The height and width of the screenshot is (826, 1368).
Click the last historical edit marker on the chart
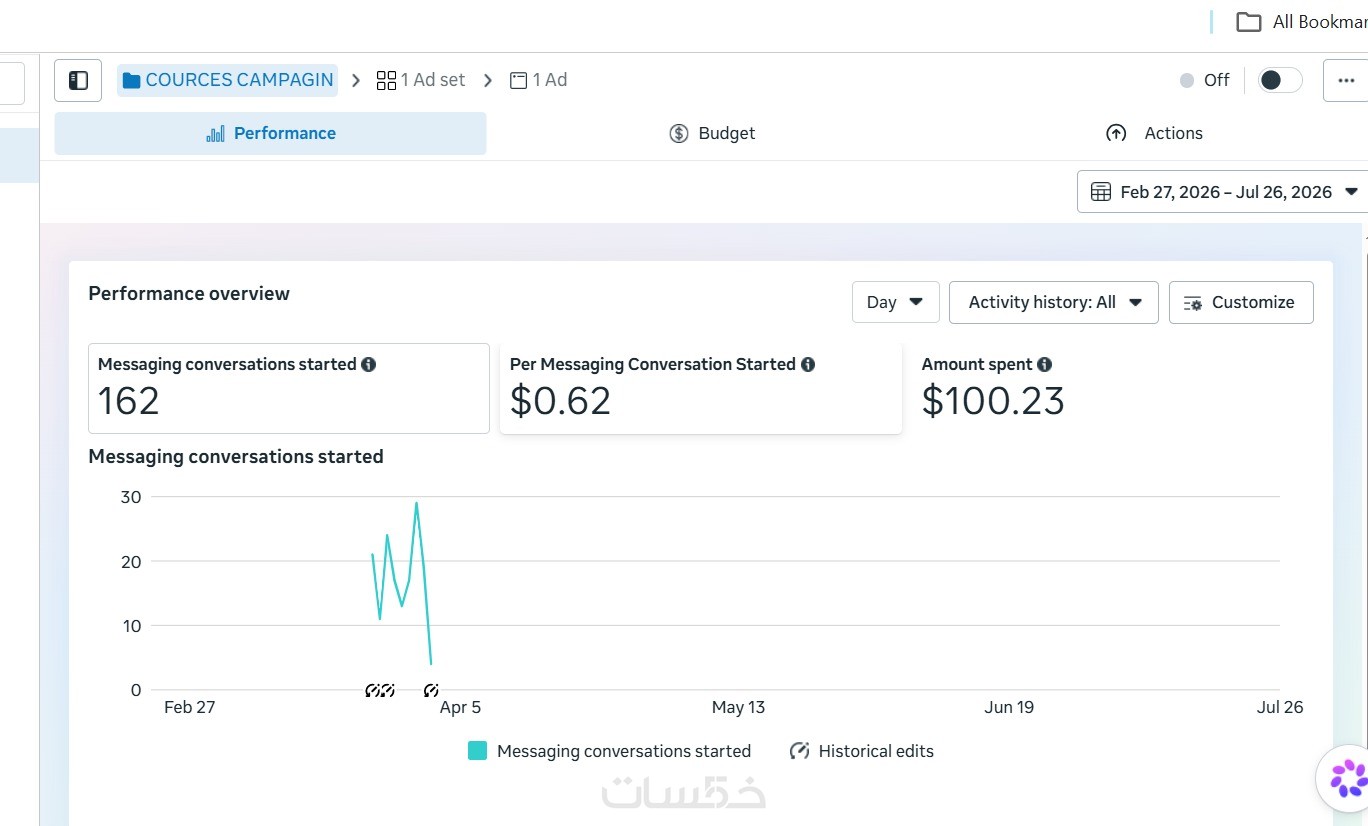pos(431,690)
